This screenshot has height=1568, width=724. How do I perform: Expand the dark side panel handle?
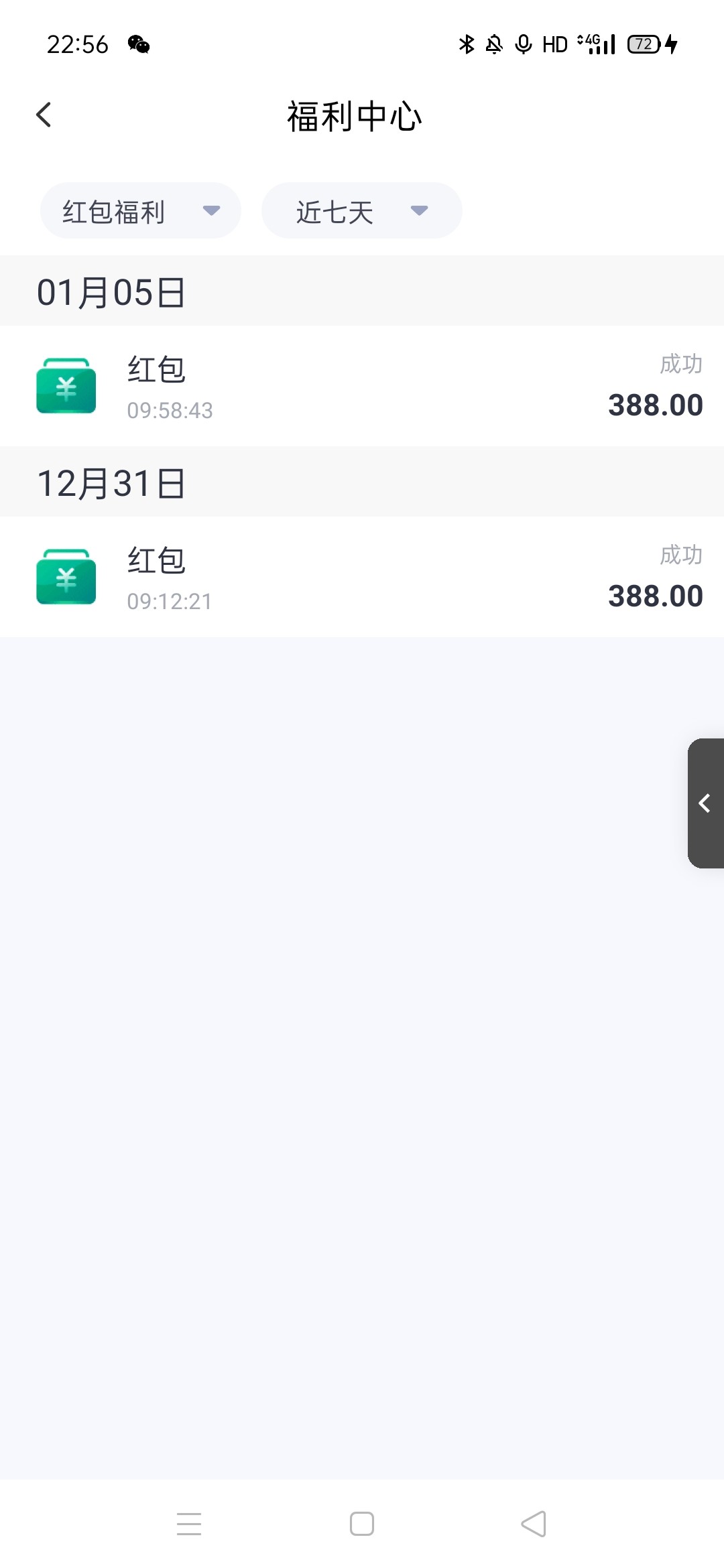click(705, 803)
